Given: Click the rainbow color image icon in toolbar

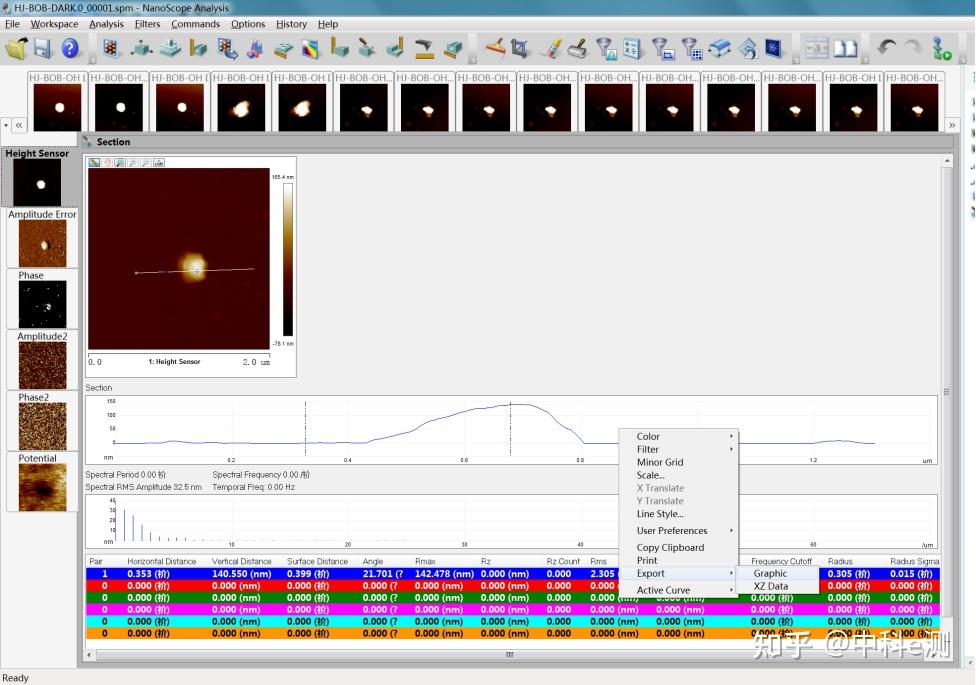Looking at the screenshot, I should click(x=312, y=48).
